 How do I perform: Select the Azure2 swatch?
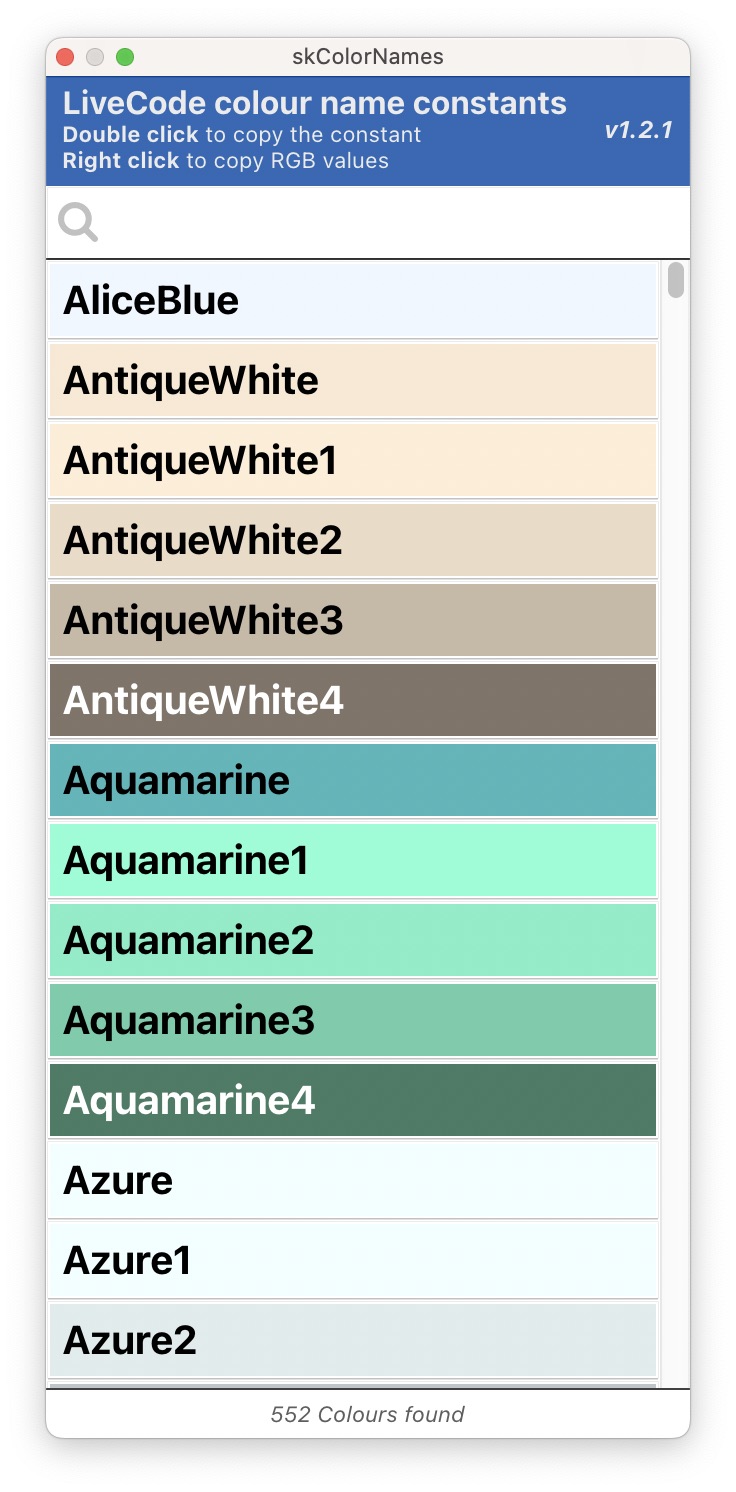pos(353,1340)
